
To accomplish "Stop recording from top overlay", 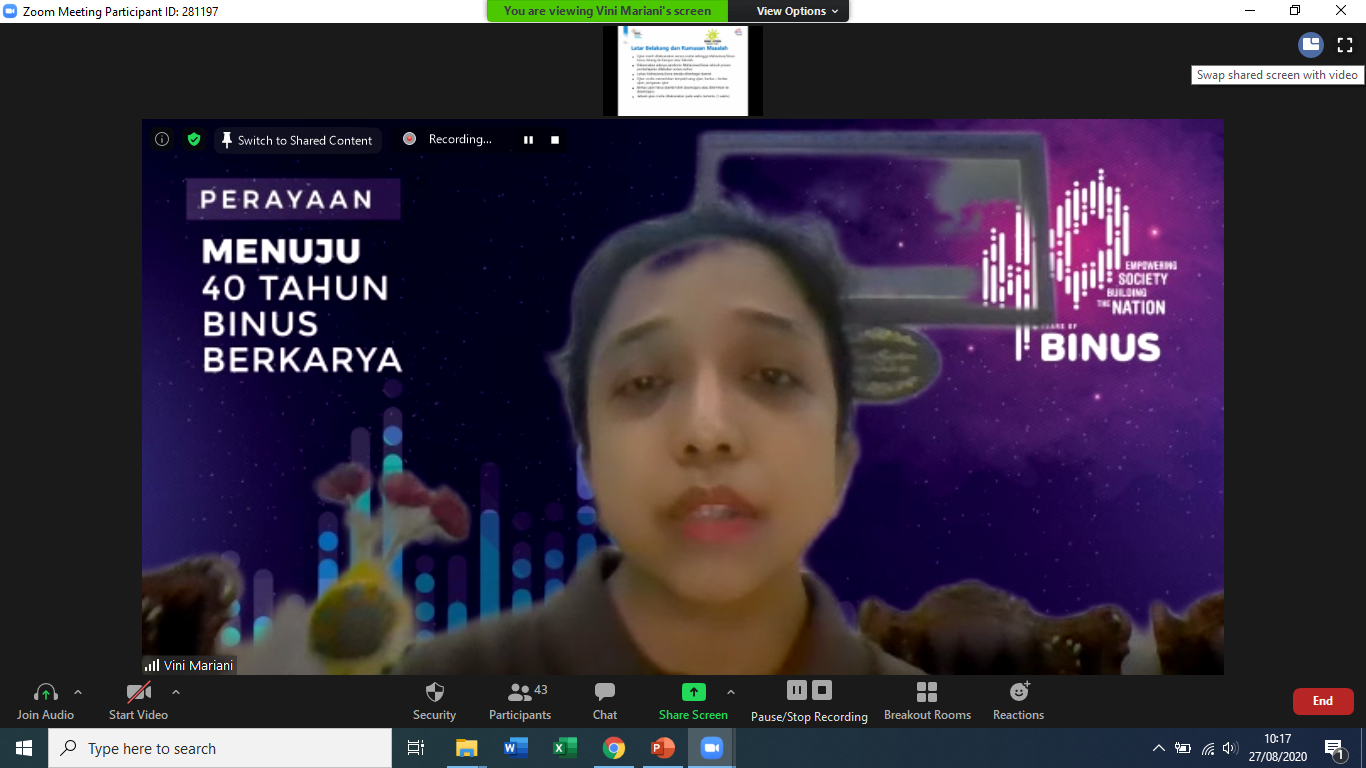I will click(555, 140).
